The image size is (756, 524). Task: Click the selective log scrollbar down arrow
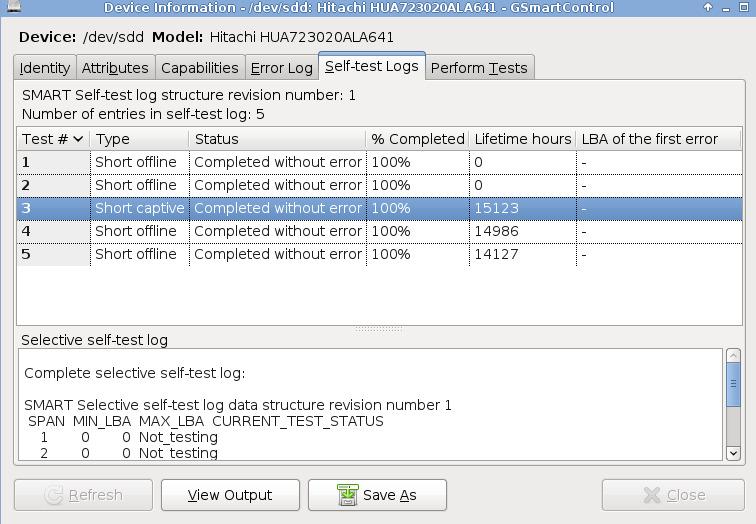(x=733, y=453)
